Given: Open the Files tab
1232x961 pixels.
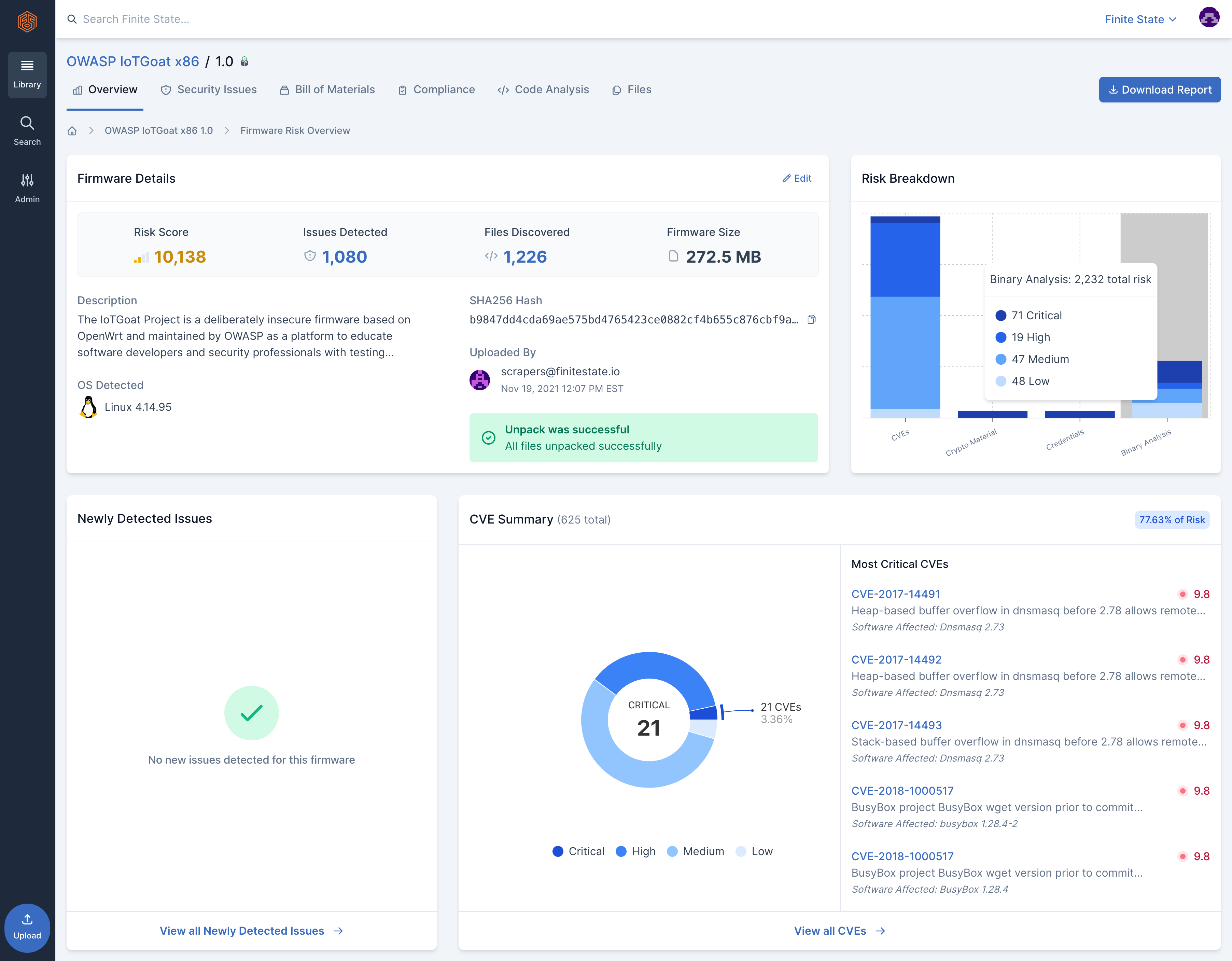Looking at the screenshot, I should pos(632,90).
